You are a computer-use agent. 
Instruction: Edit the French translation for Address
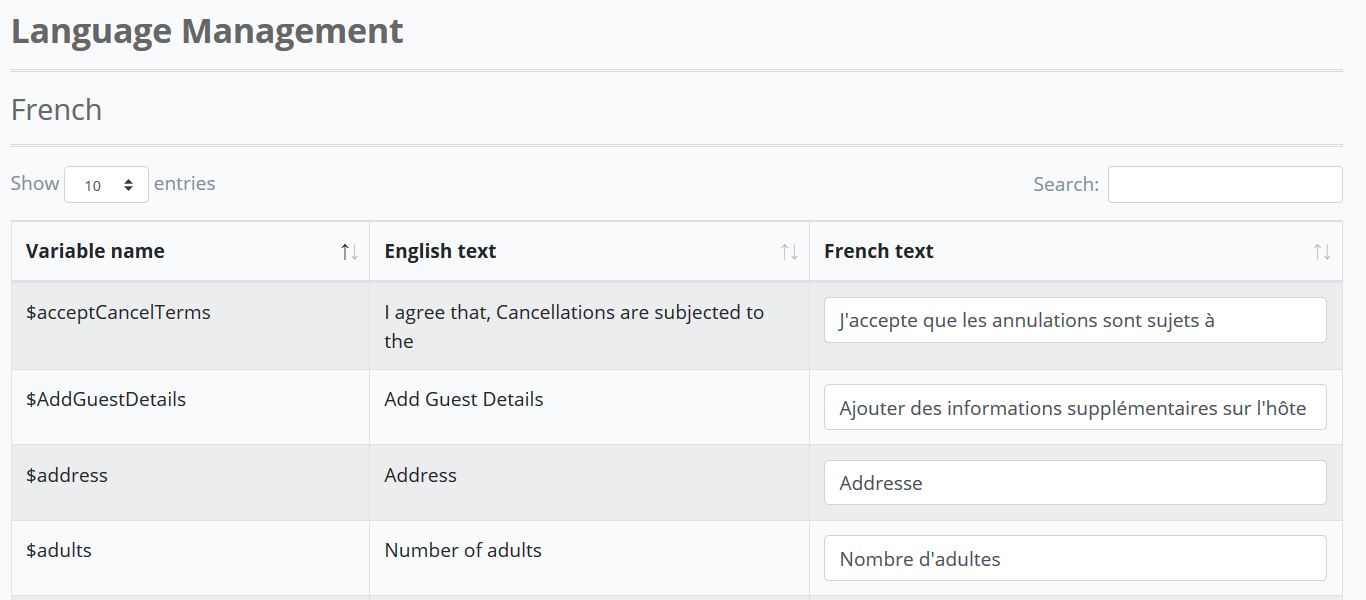1074,483
